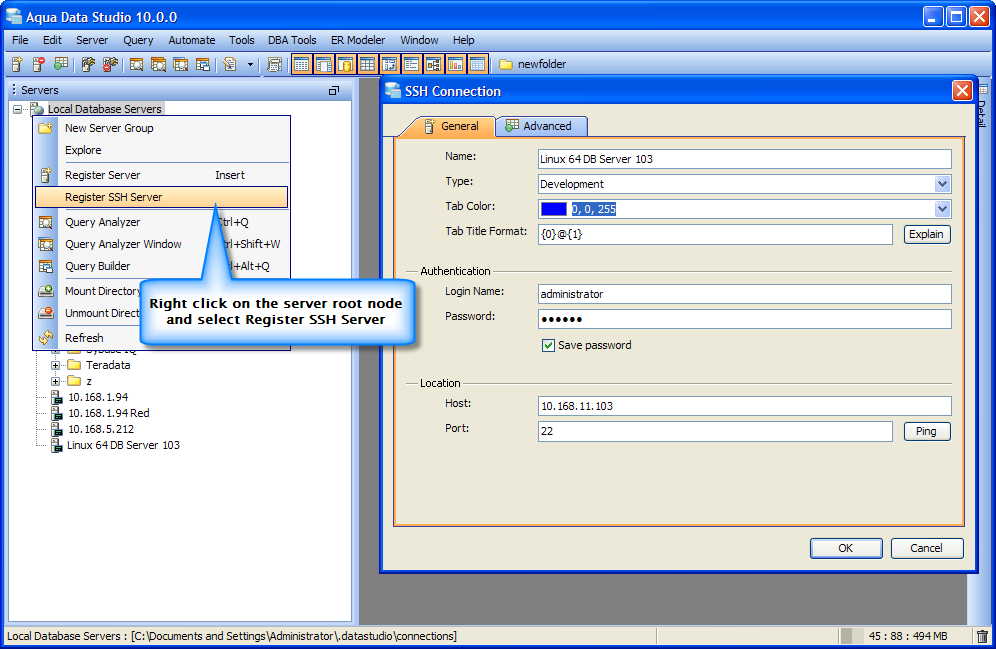
Task: Open the Automate menu
Action: (x=192, y=40)
